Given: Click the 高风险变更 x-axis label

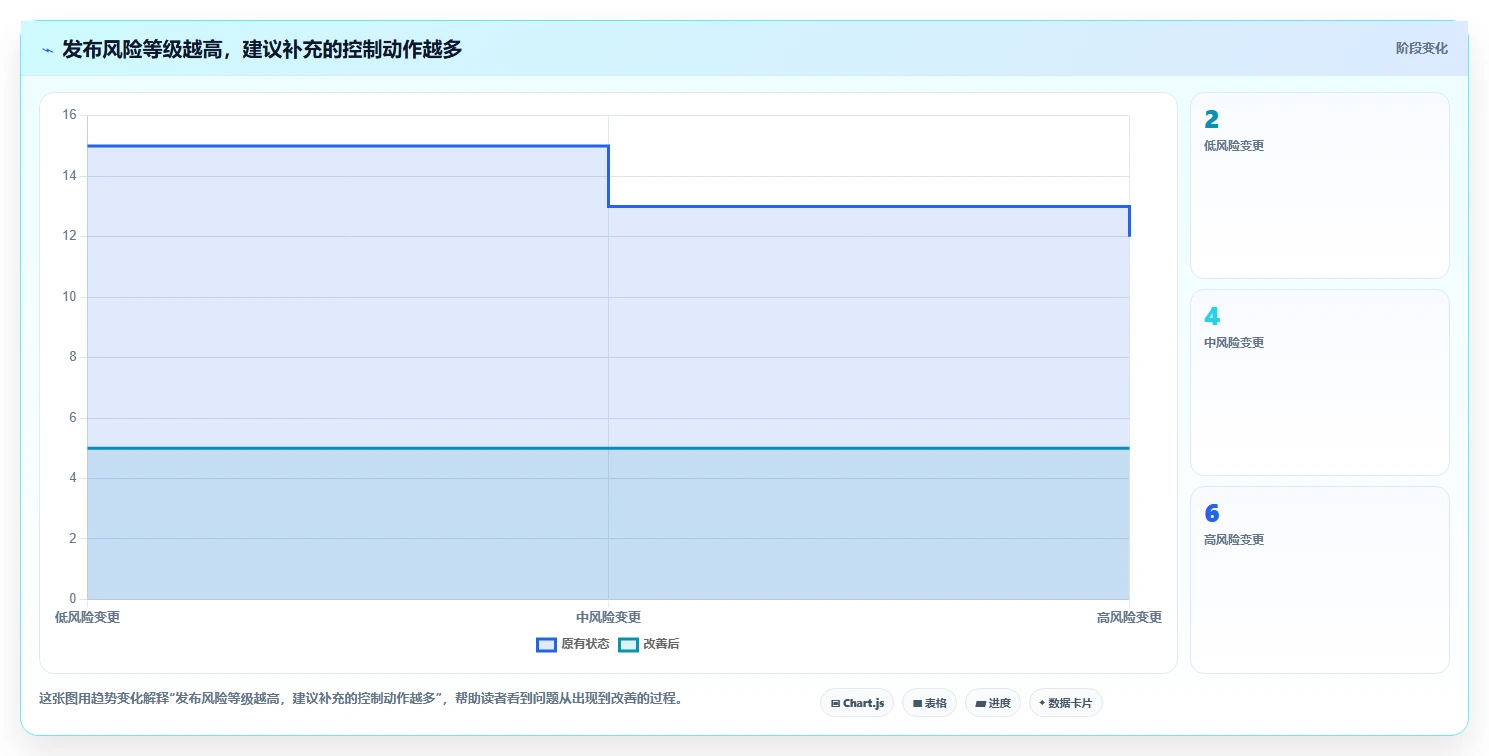Looking at the screenshot, I should (1129, 618).
